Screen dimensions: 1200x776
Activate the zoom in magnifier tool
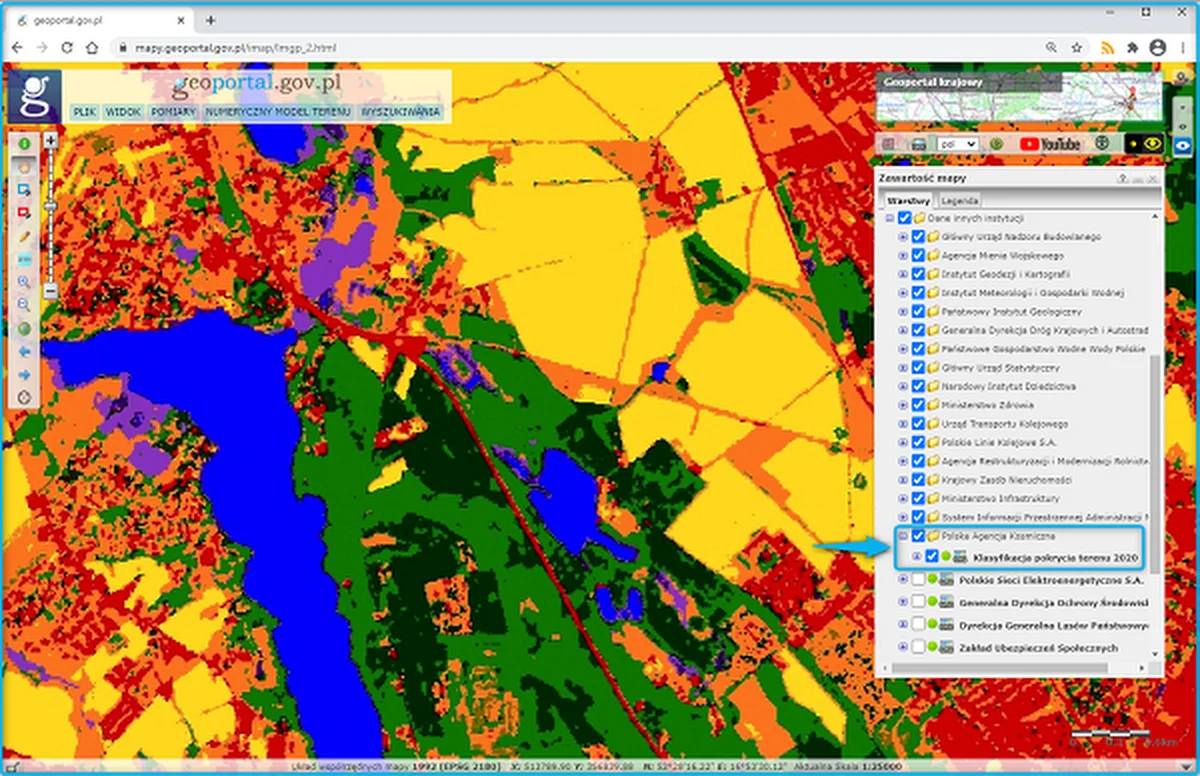23,280
